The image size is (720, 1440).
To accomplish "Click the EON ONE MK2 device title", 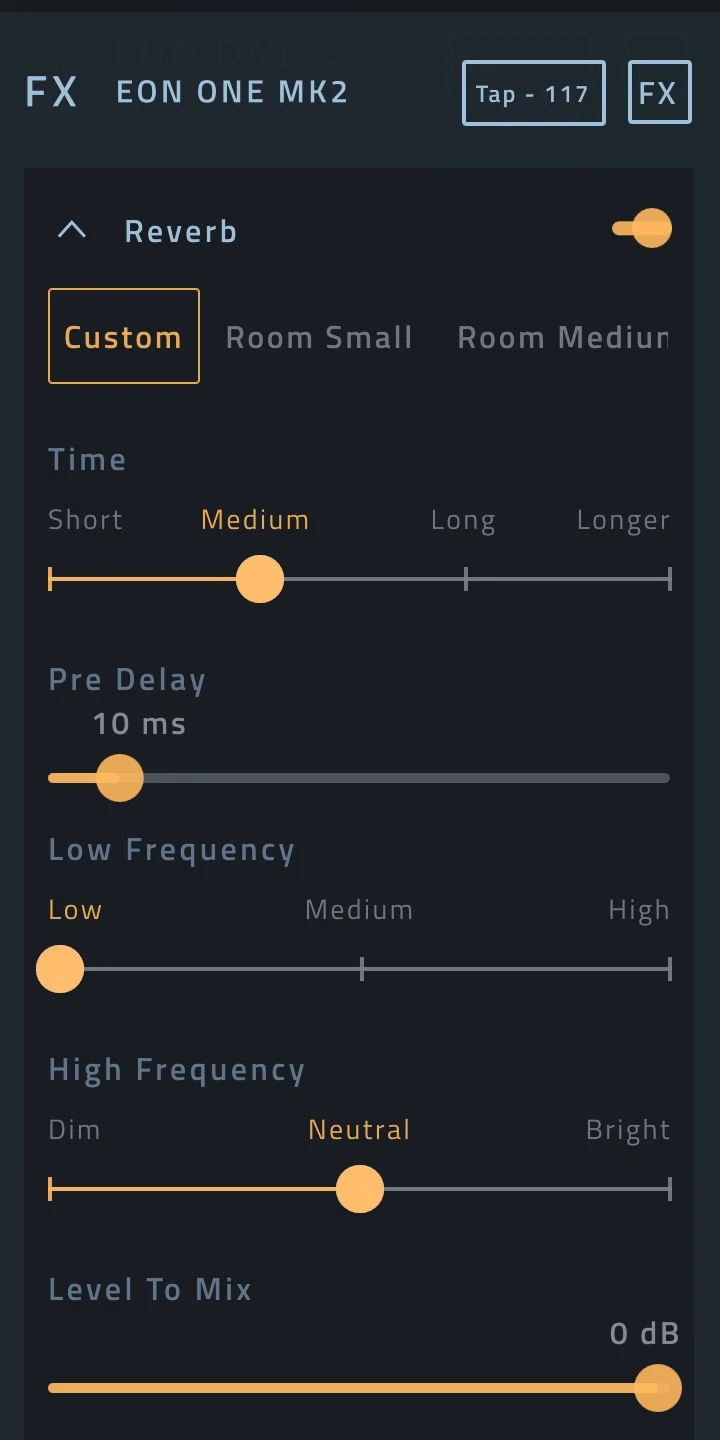I will [231, 92].
